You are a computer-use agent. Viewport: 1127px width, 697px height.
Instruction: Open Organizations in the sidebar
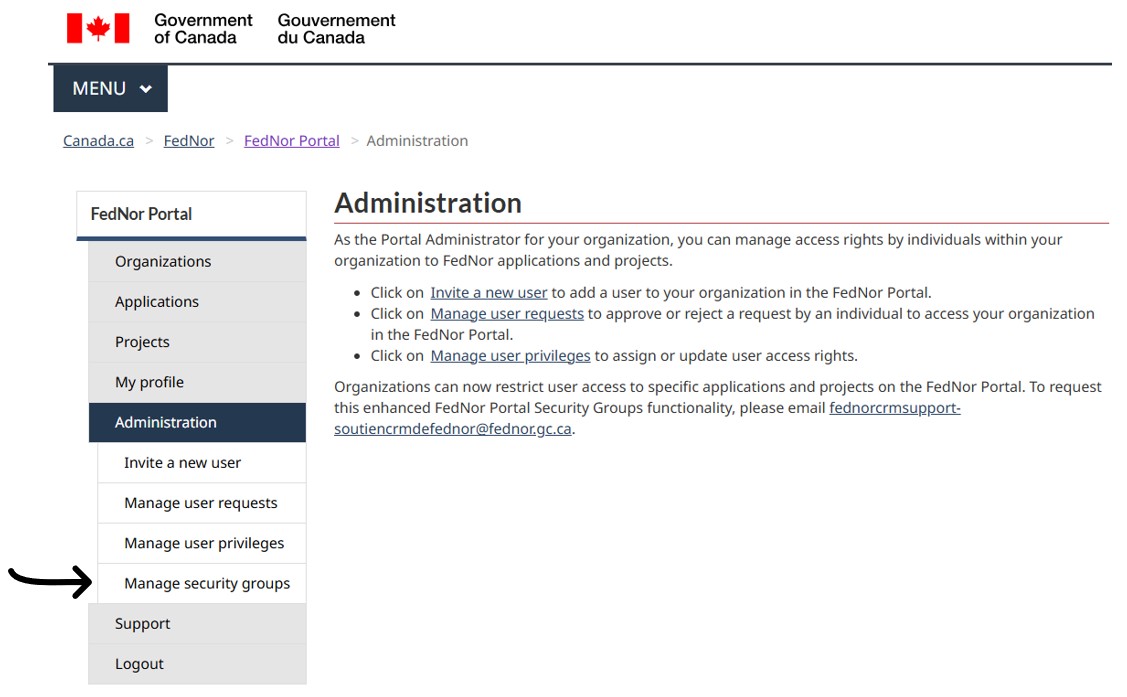pos(198,262)
